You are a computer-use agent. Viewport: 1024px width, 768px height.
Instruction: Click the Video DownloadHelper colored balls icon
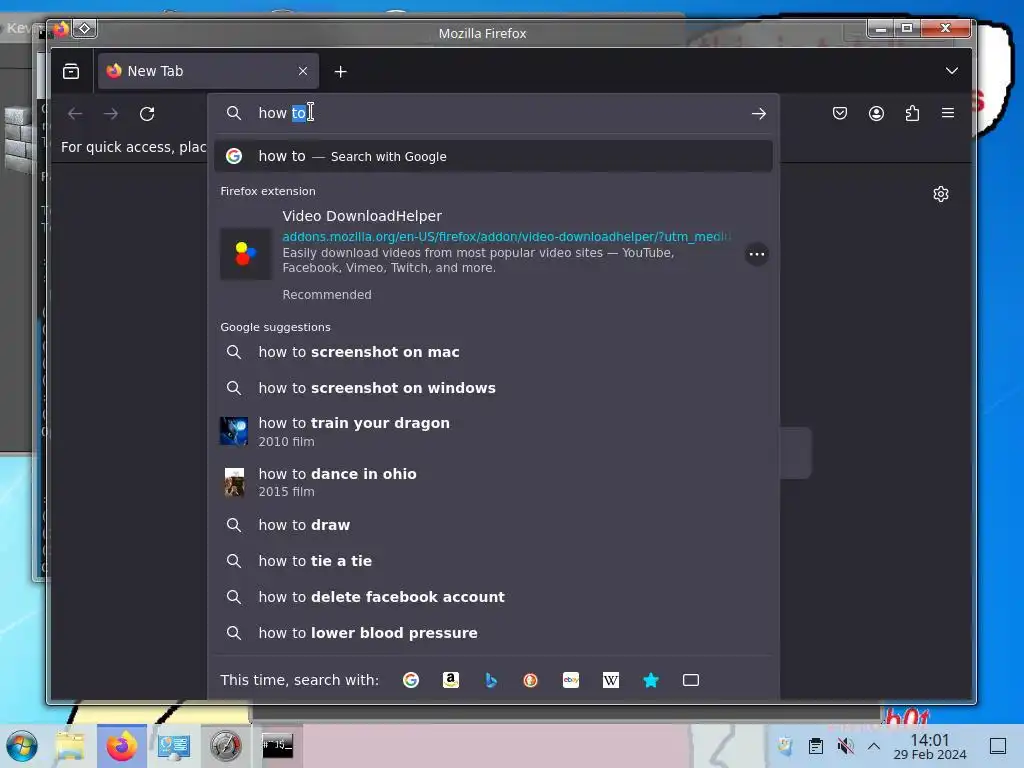pos(246,254)
